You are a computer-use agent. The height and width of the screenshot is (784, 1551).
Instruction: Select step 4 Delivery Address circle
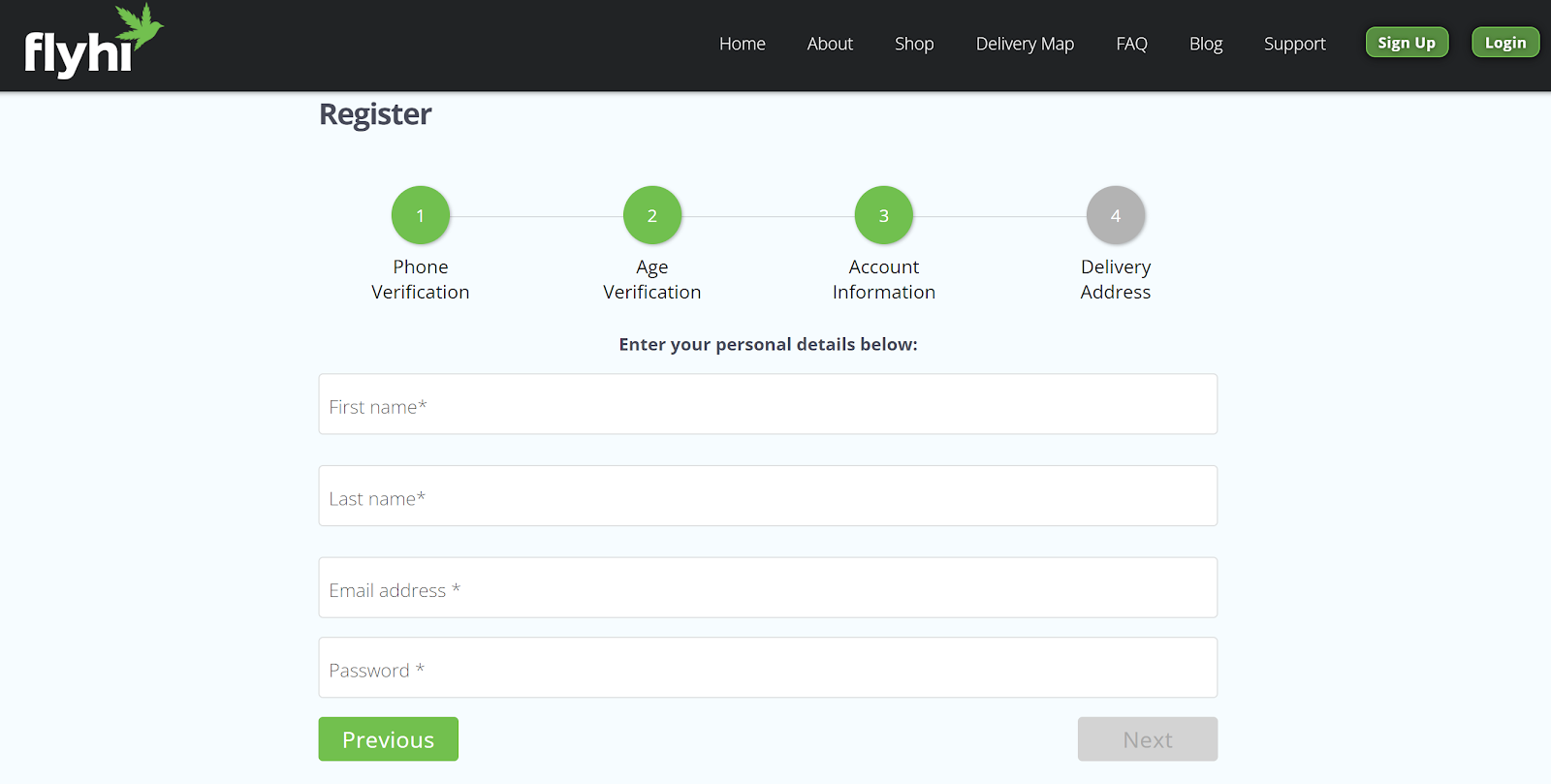pos(1115,215)
